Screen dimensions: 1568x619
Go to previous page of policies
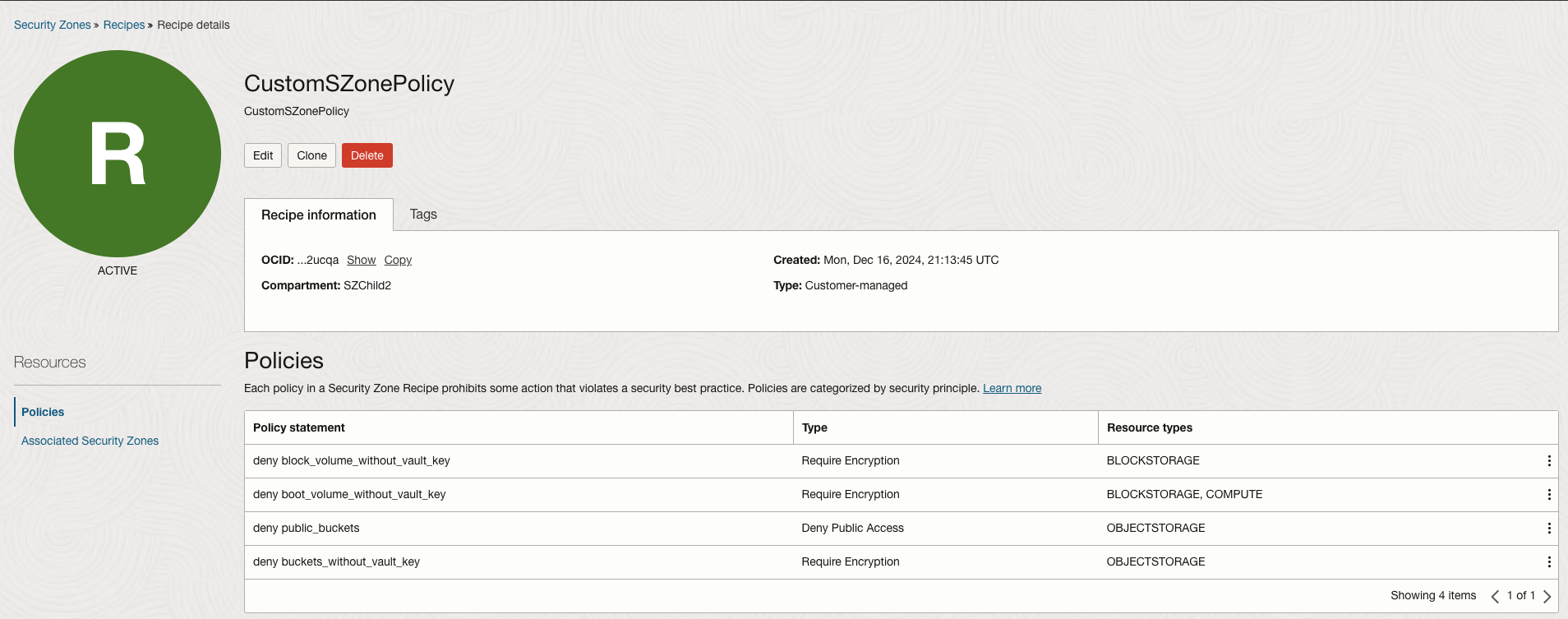(1495, 596)
